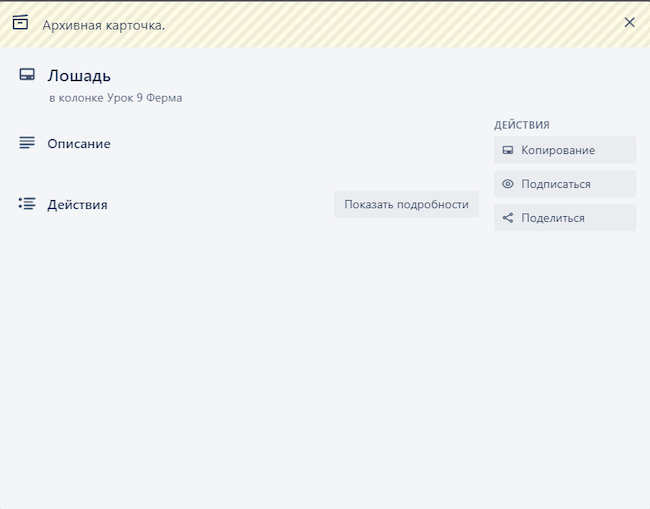Click the ДЕЙСТВИЯ sidebar heading
Viewport: 650px width, 509px height.
pos(522,125)
